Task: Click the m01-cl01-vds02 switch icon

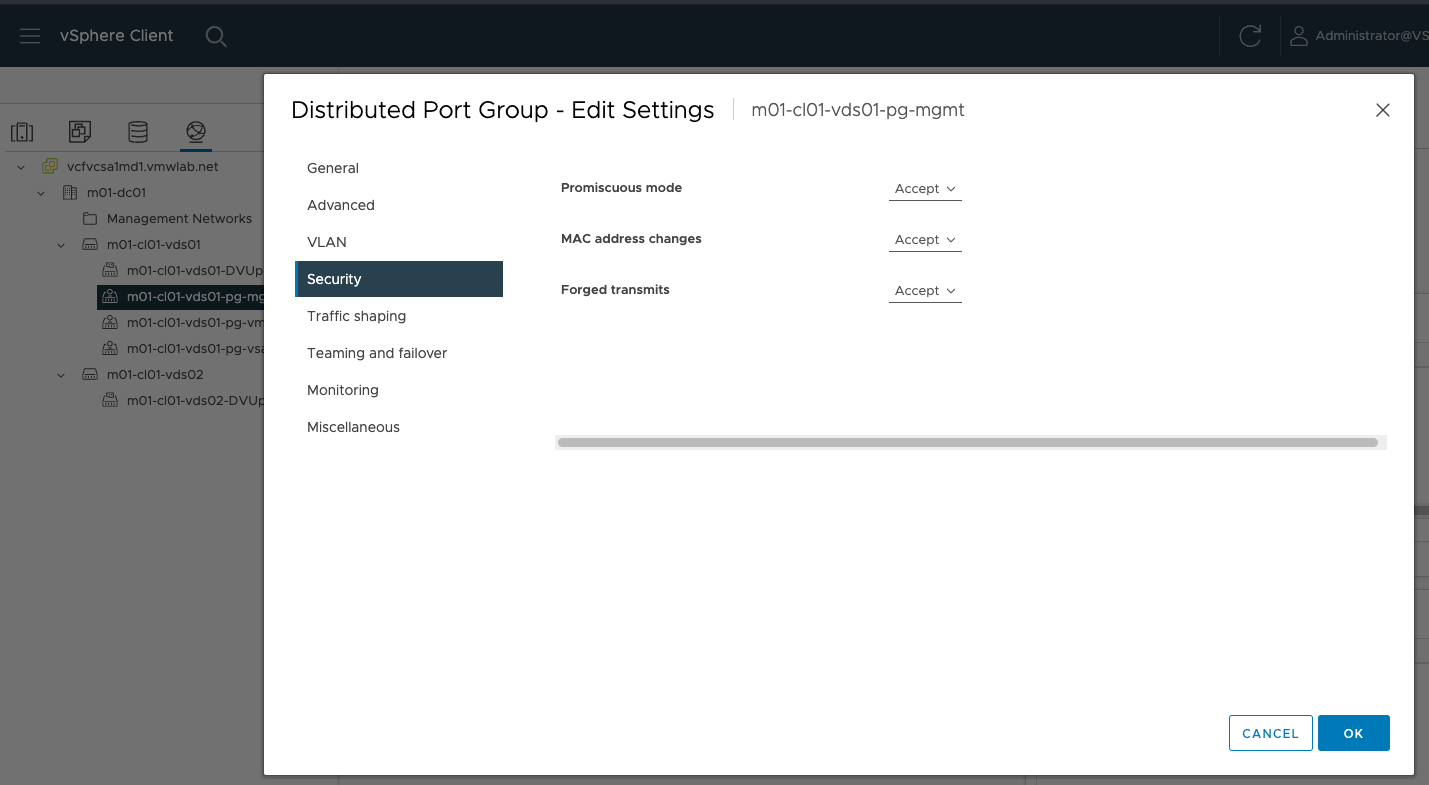Action: (89, 375)
